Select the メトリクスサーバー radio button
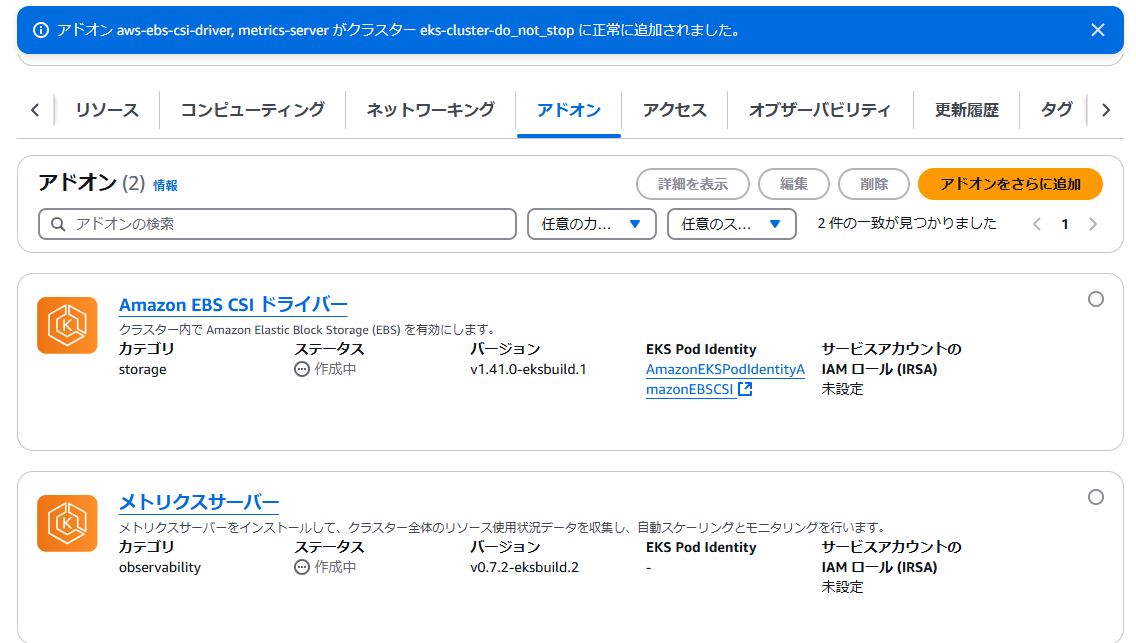 1095,497
